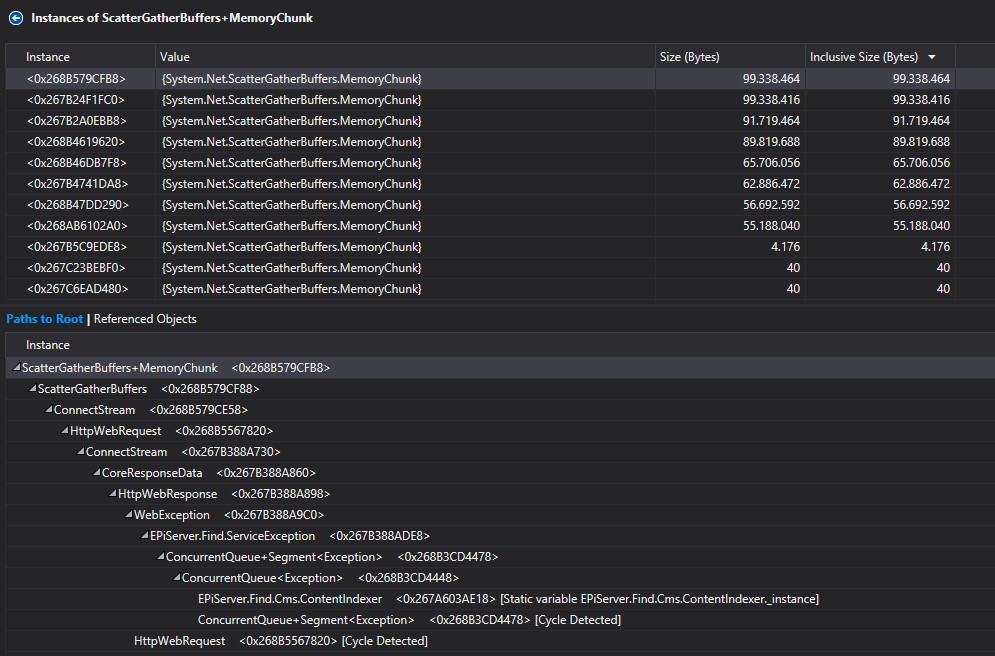The image size is (995, 656).
Task: Click size value 62.886.472 in Size column
Action: point(771,183)
